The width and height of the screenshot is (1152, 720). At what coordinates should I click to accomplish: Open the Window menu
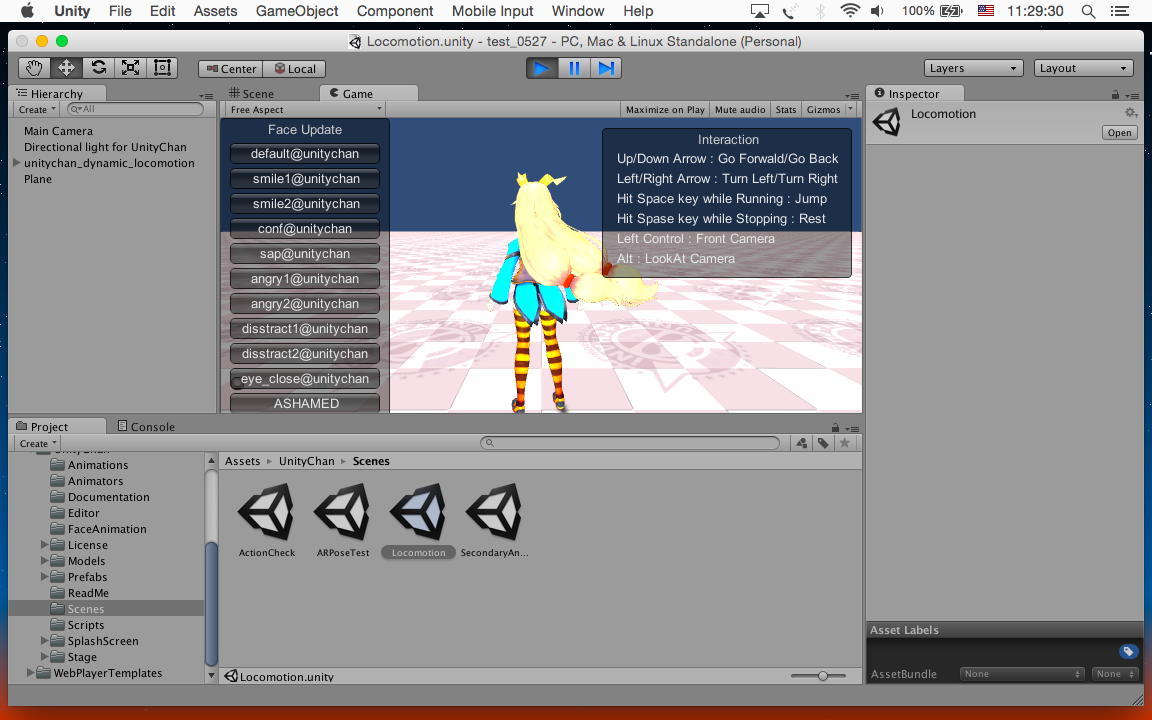(x=577, y=11)
